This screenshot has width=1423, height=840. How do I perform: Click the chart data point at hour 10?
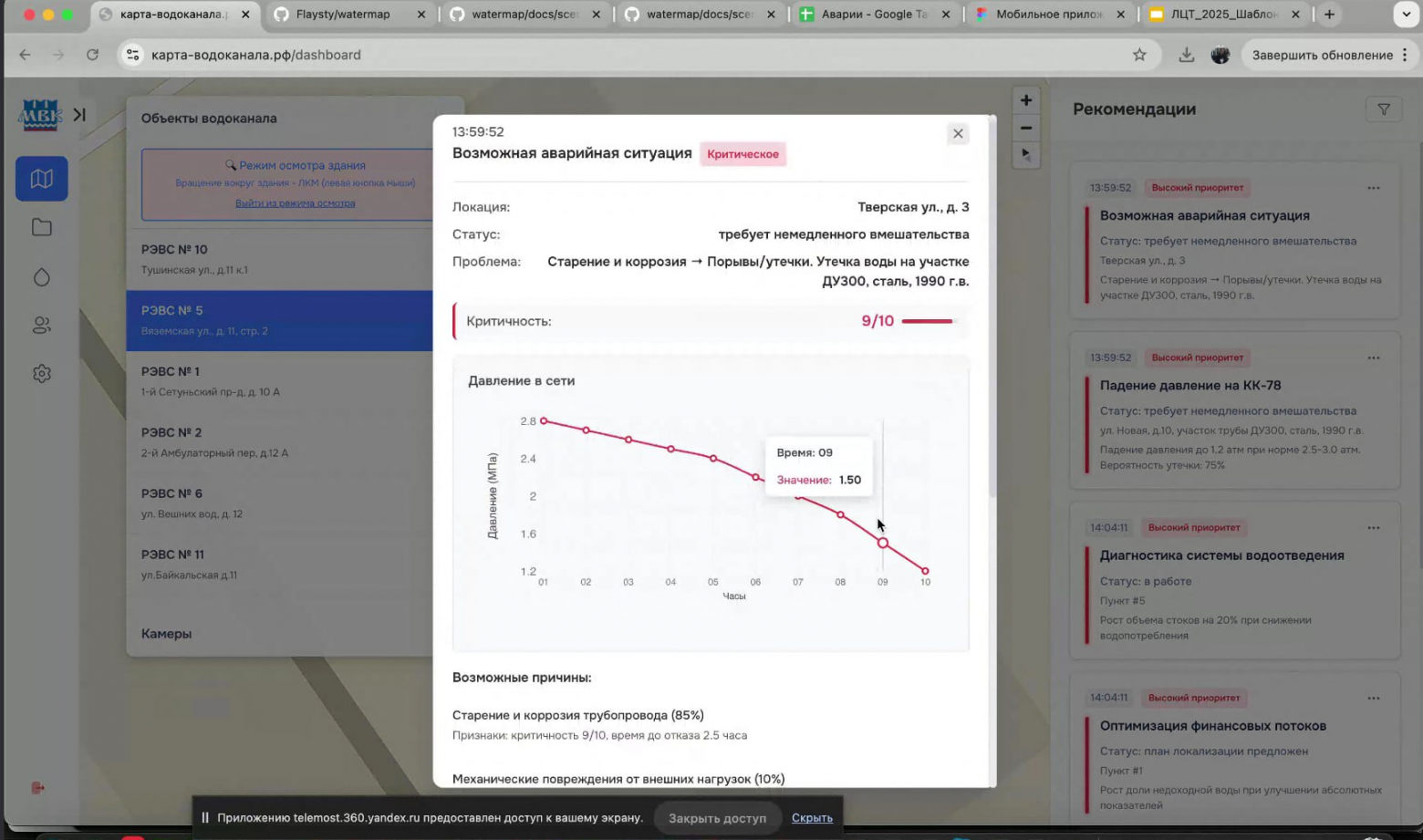[925, 571]
